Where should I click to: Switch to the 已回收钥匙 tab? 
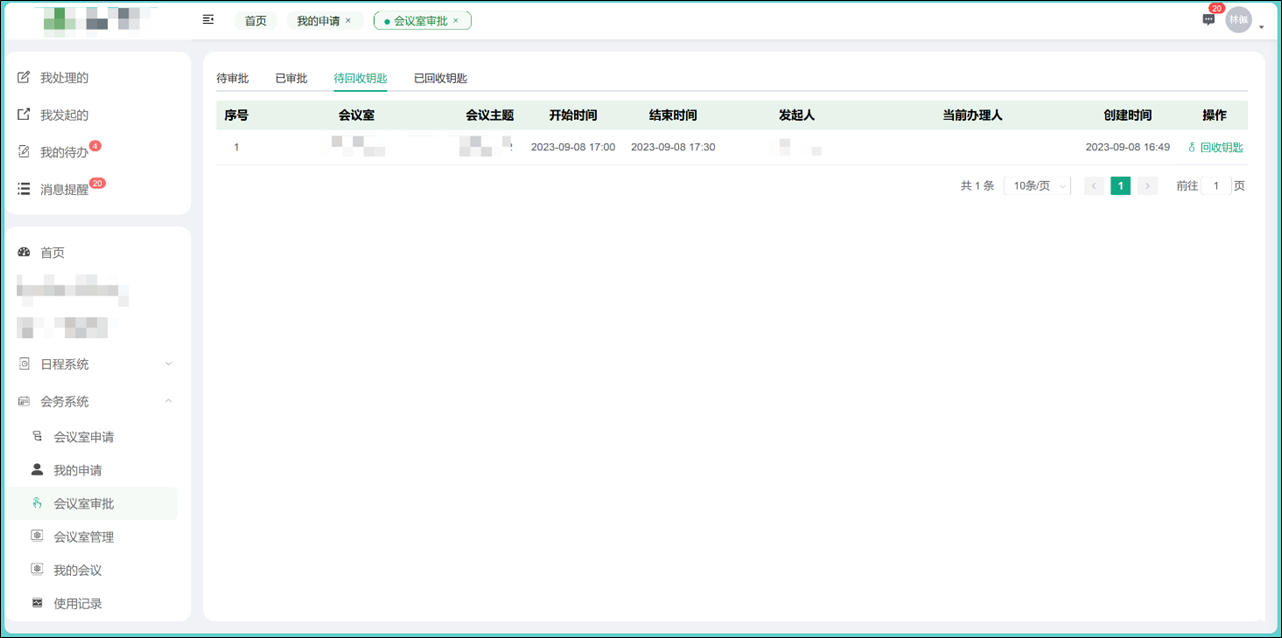pos(440,77)
